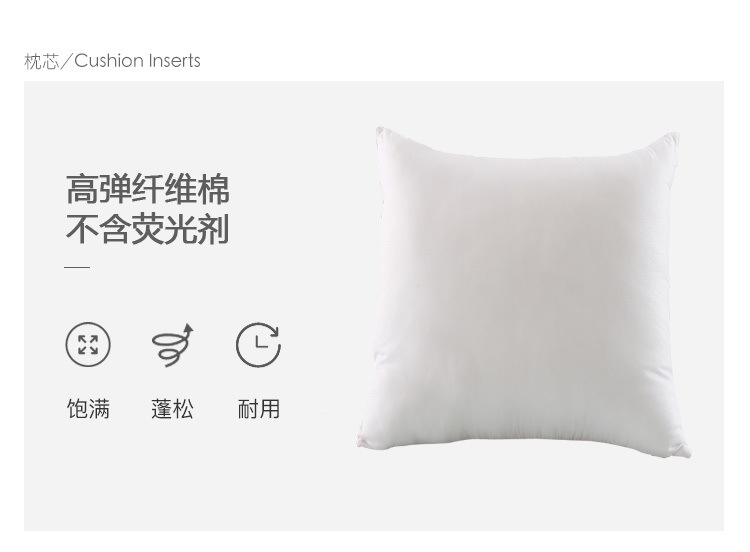
Task: Click the 枕芯 section title characters
Action: (41, 61)
